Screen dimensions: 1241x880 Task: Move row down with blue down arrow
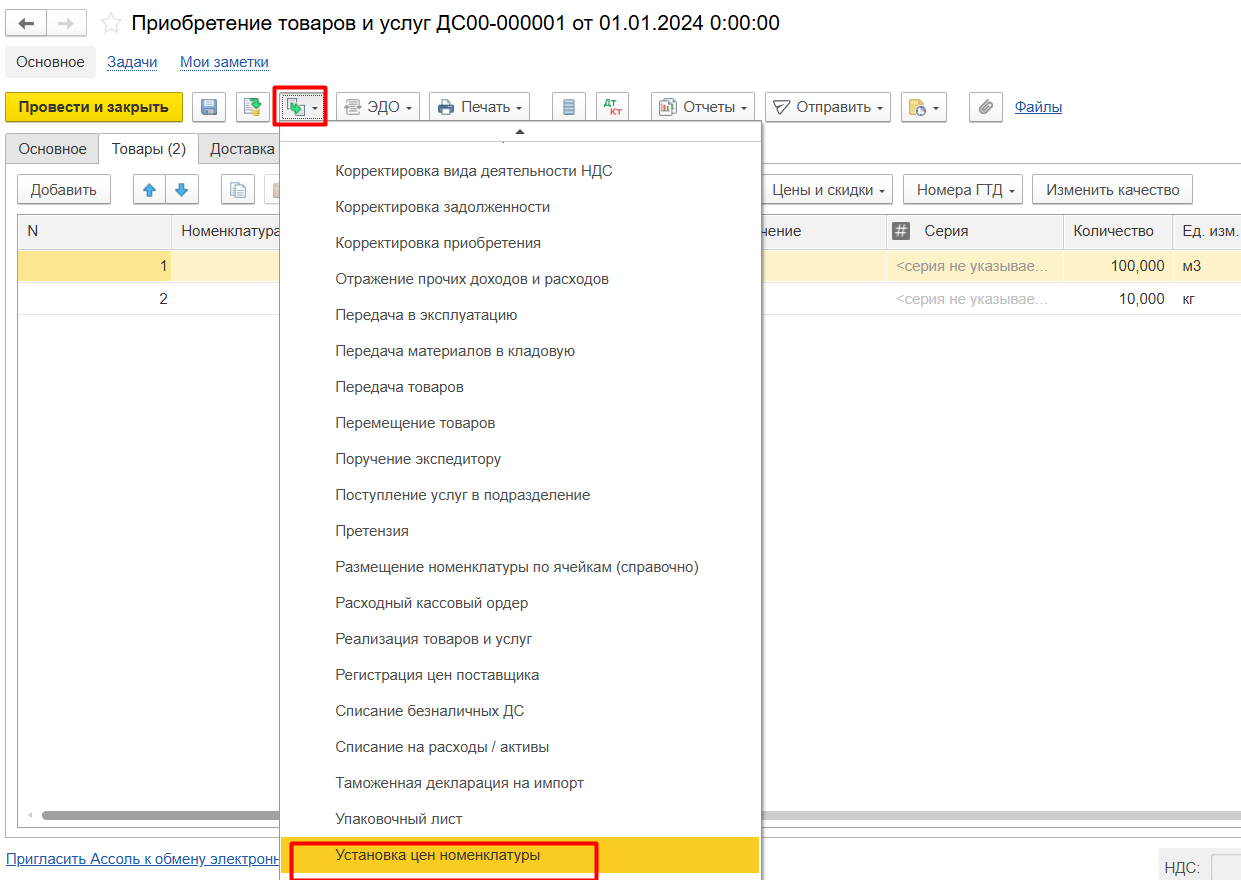tap(181, 190)
